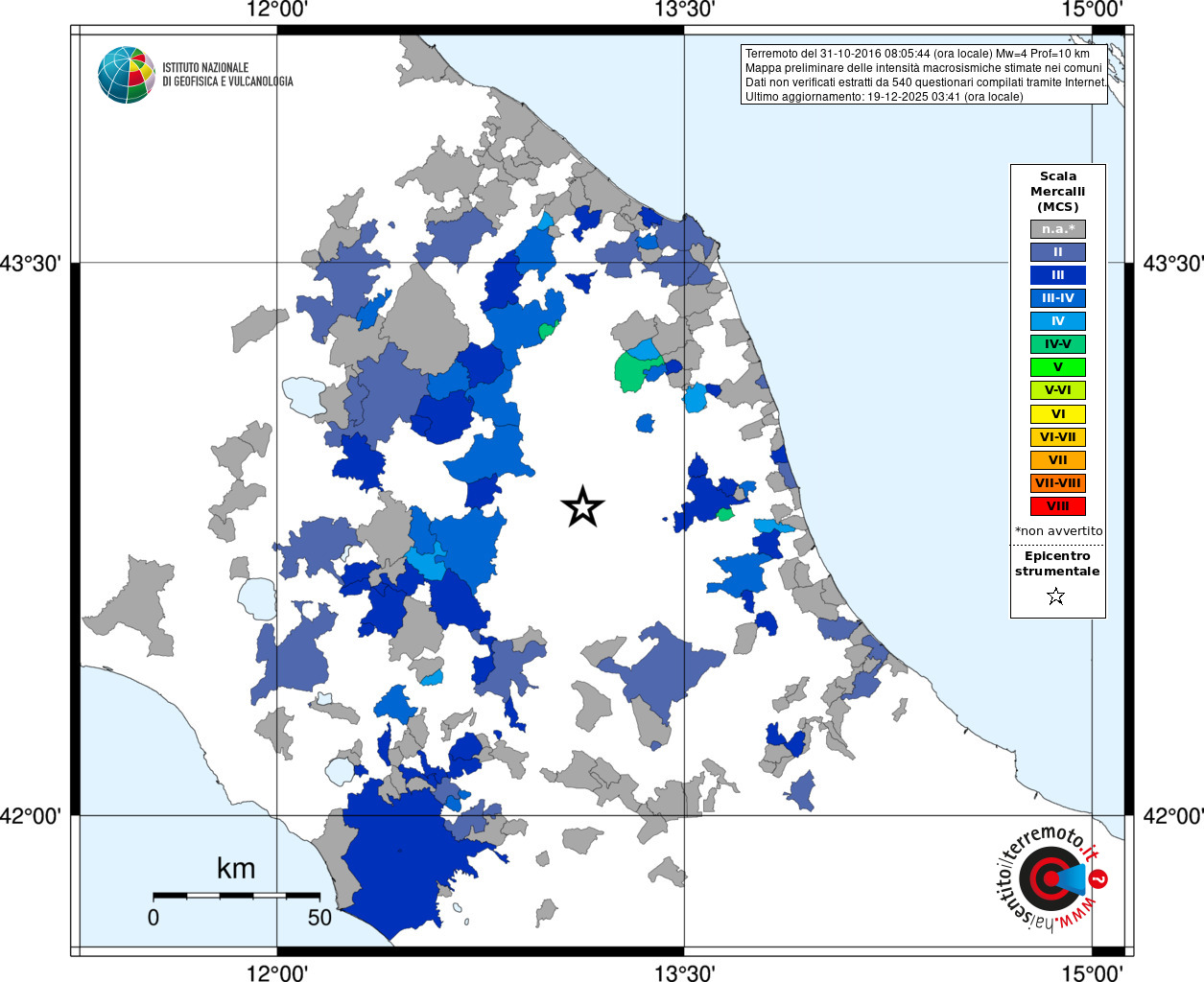Click the 'Scala Mercalli (MCS)' legend title
Image resolution: width=1204 pixels, height=982 pixels.
pyautogui.click(x=1058, y=192)
